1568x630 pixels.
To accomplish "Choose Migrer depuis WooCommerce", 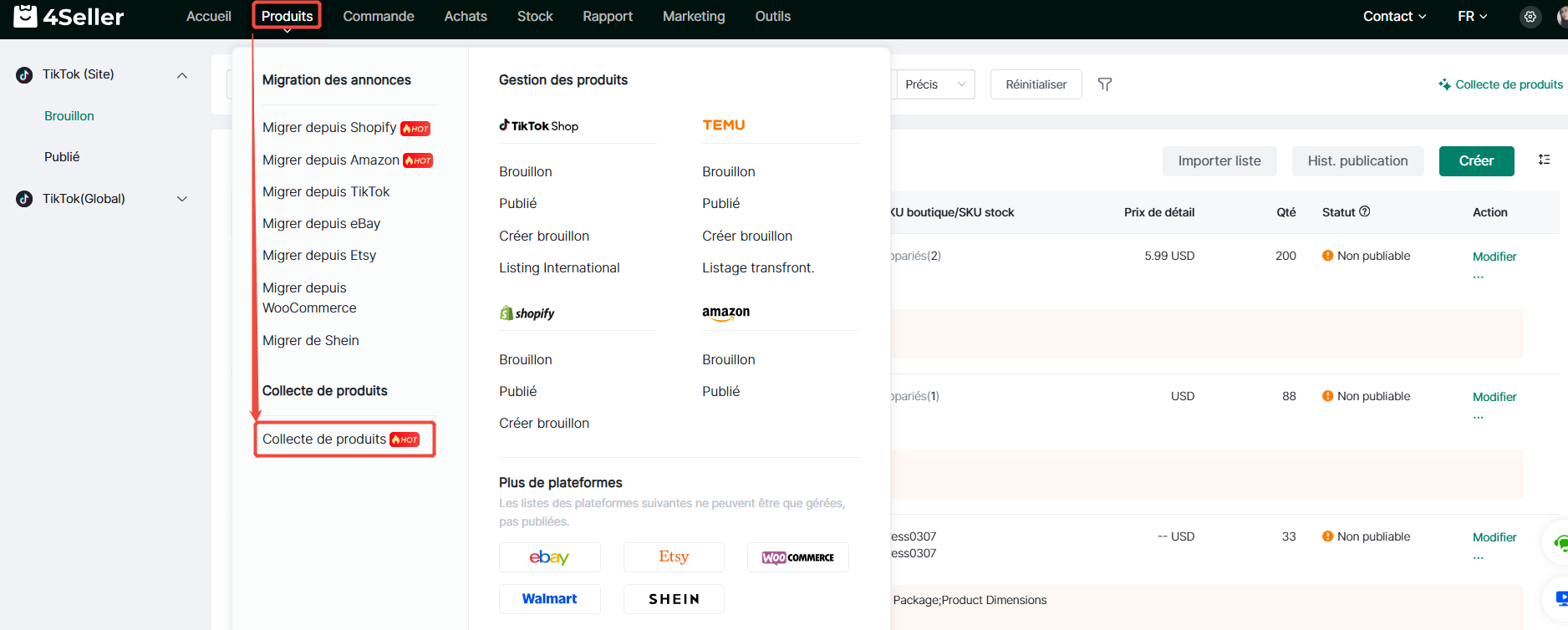I will [309, 297].
